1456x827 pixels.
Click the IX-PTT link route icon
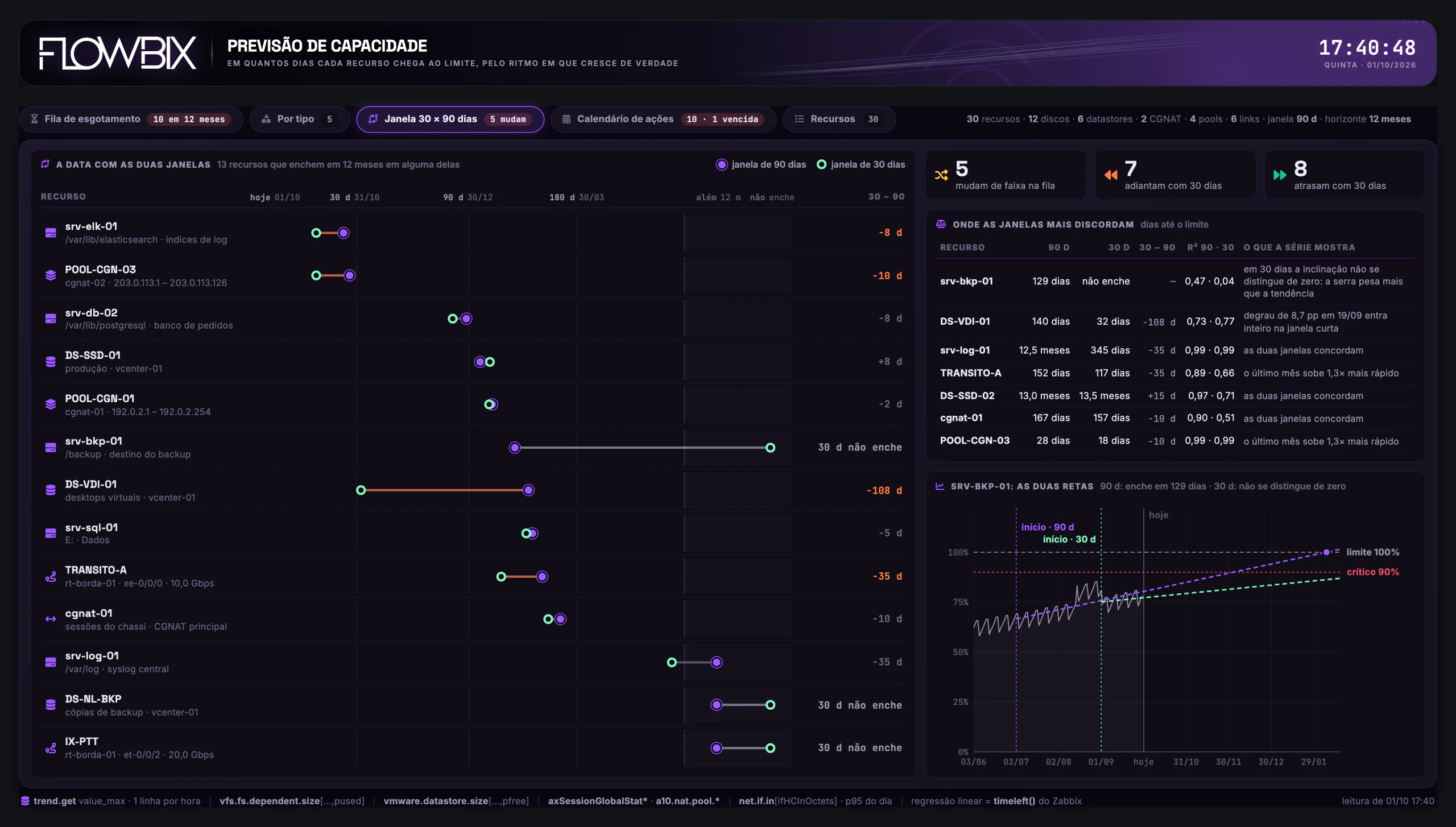tap(51, 748)
